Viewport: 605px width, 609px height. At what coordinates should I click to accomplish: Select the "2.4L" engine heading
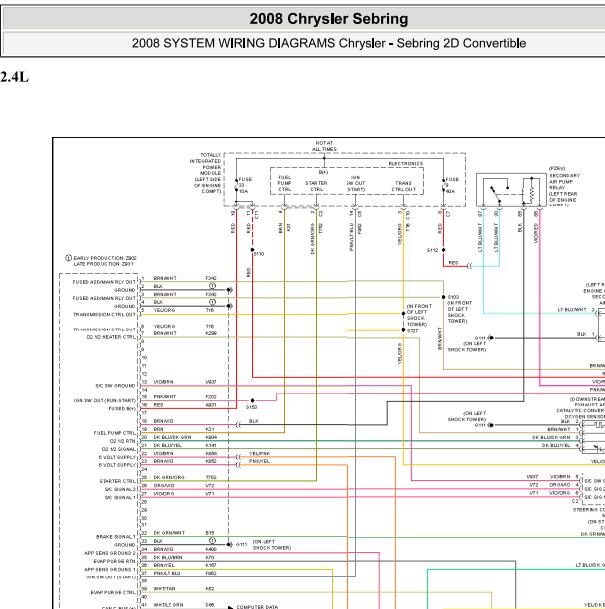(14, 77)
